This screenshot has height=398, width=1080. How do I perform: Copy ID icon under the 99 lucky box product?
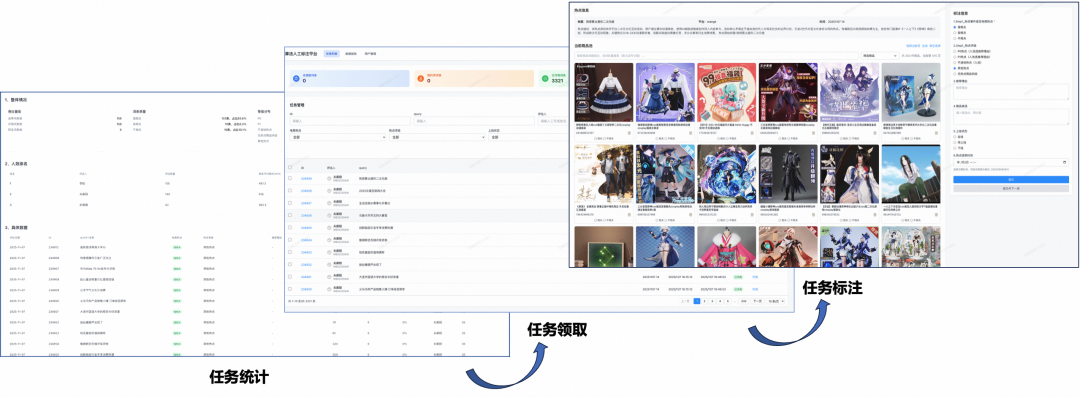point(752,134)
